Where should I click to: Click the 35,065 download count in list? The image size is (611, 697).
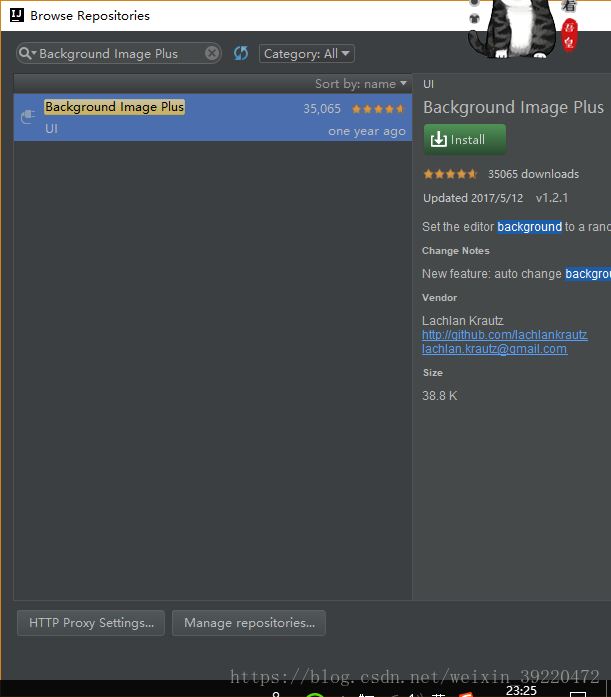pyautogui.click(x=322, y=109)
